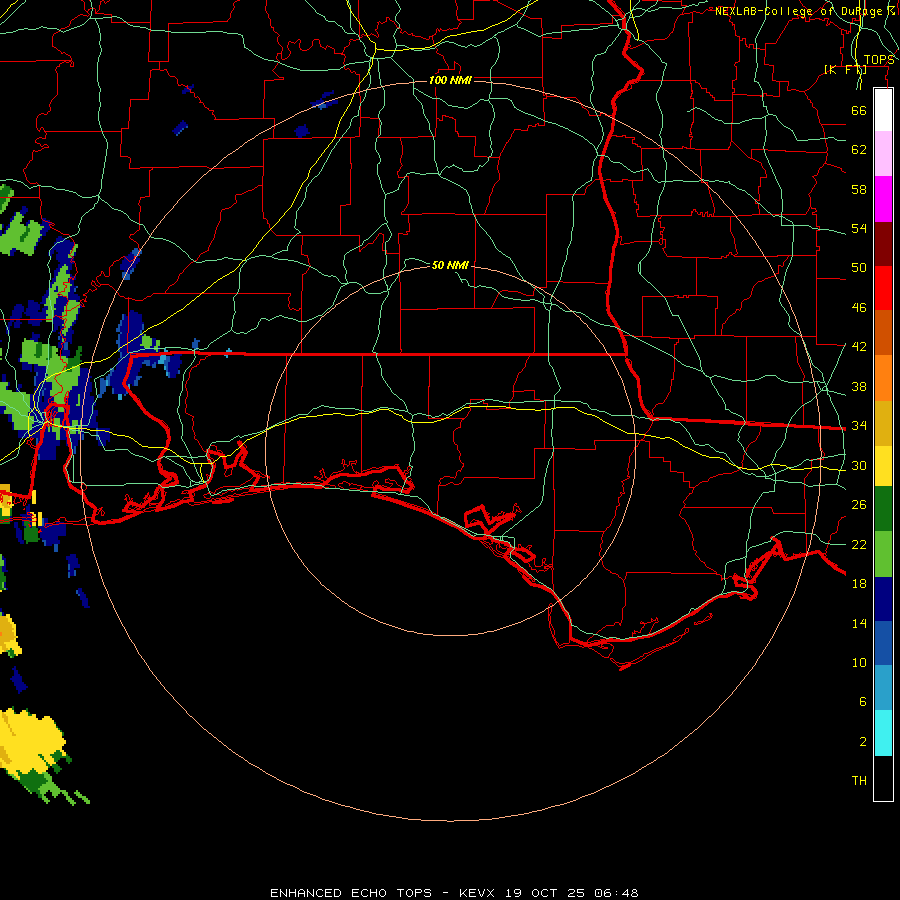Click the "10" legend value
This screenshot has height=900, width=900.
pos(859,663)
